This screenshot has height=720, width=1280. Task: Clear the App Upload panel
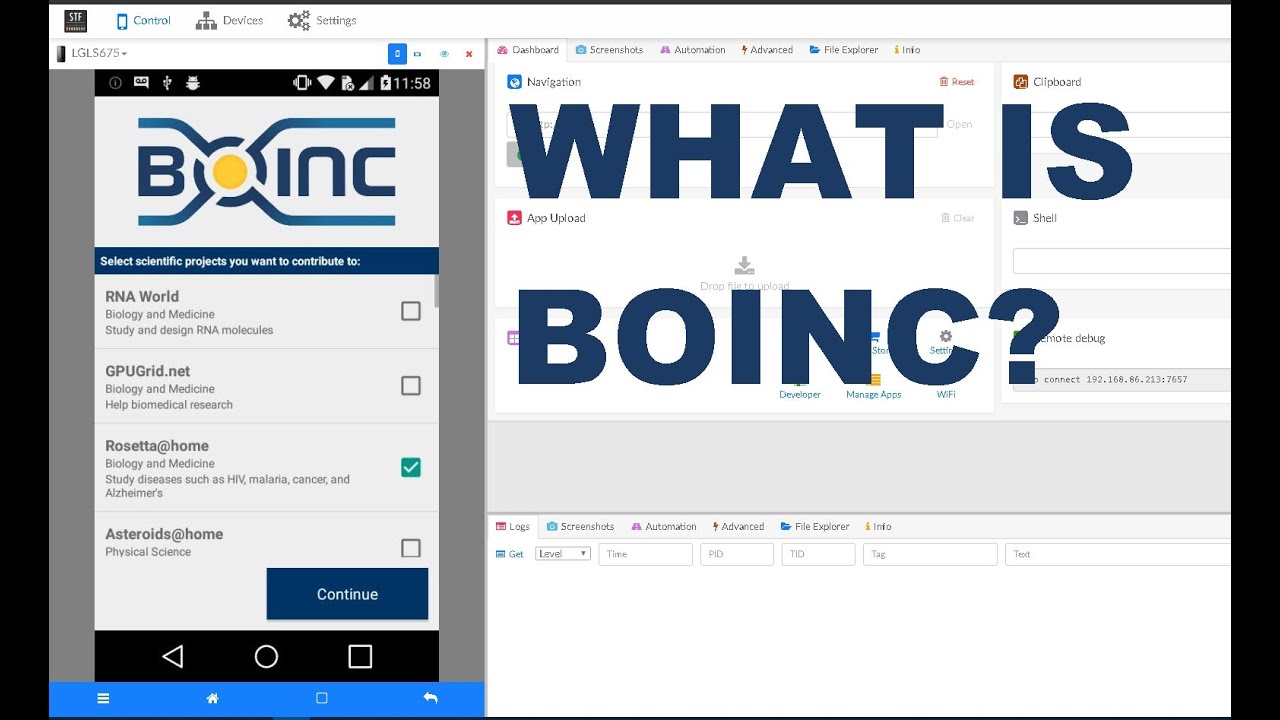tap(957, 218)
